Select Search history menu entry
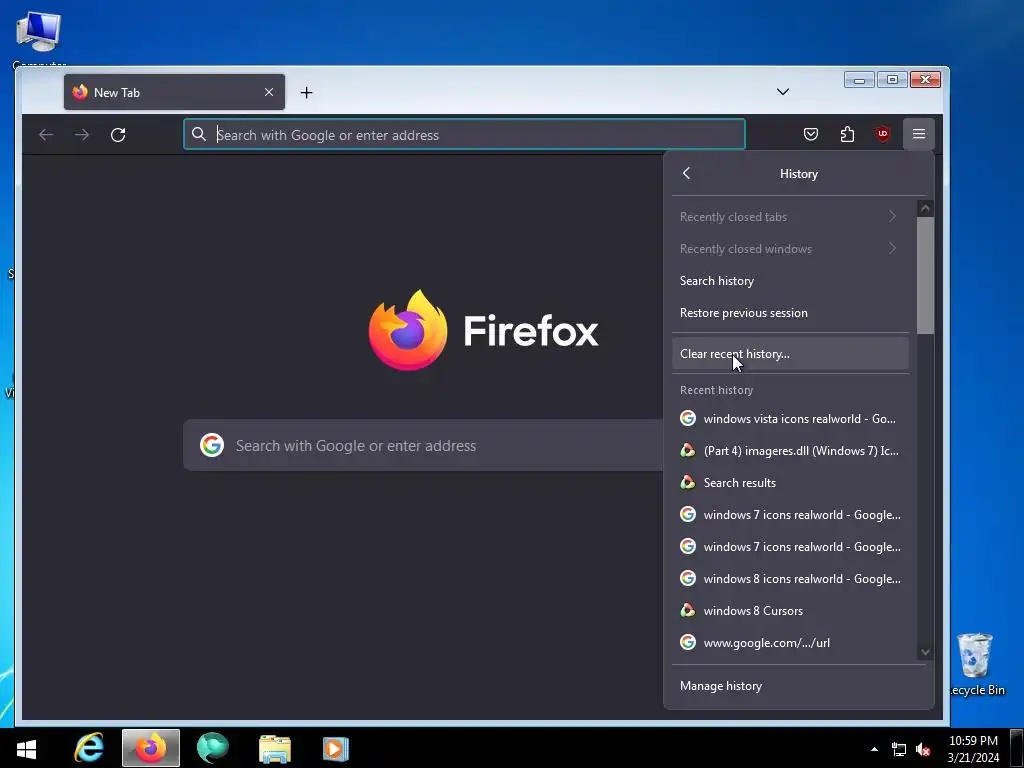 [790, 281]
